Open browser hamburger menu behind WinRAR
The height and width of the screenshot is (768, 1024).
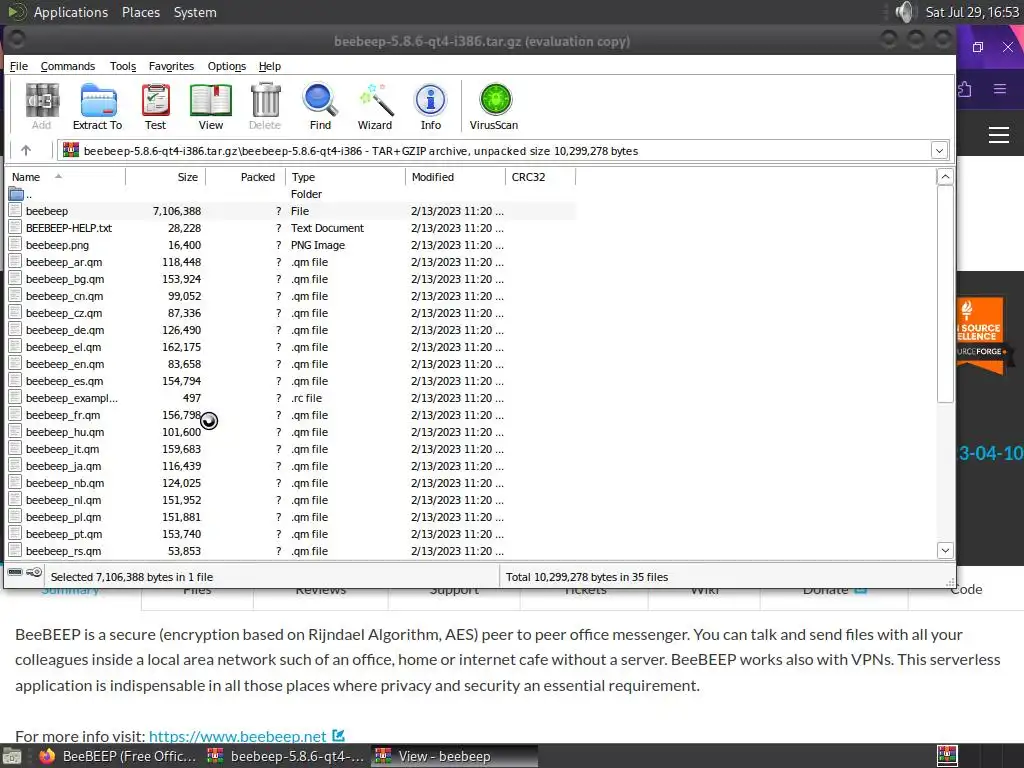tap(999, 89)
